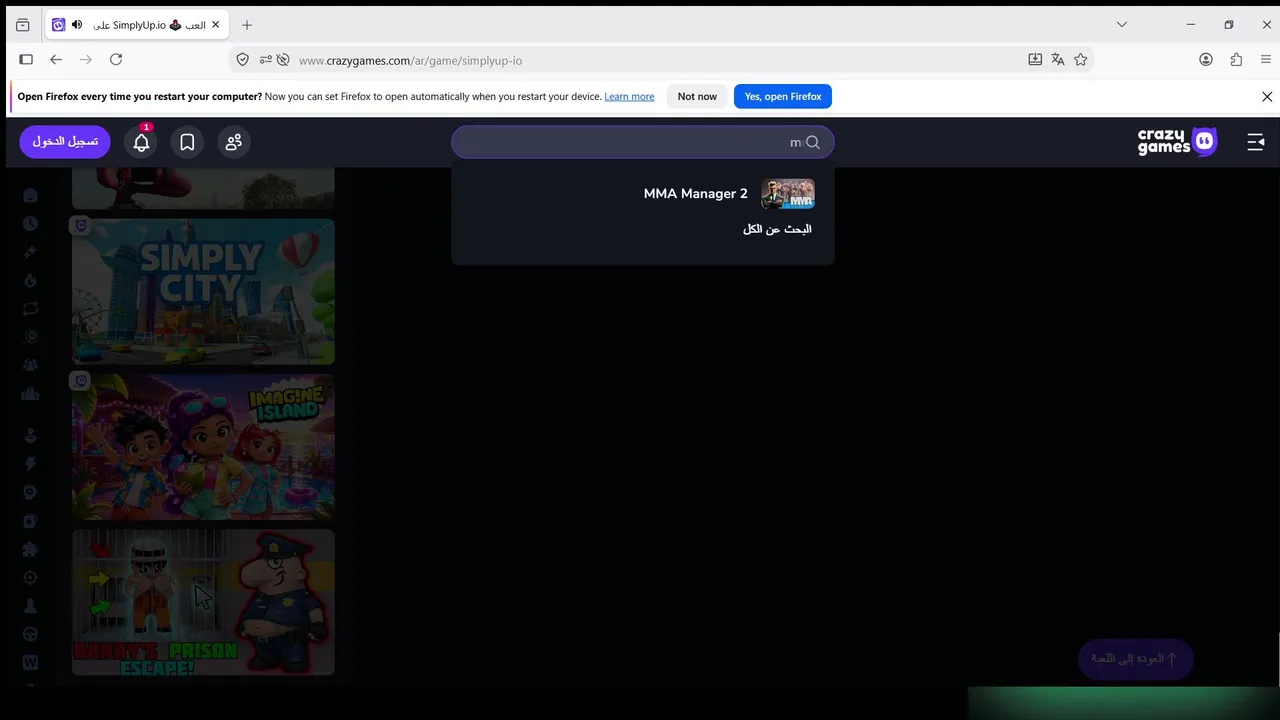Toggle the Firefox sidebar button

[26, 60]
